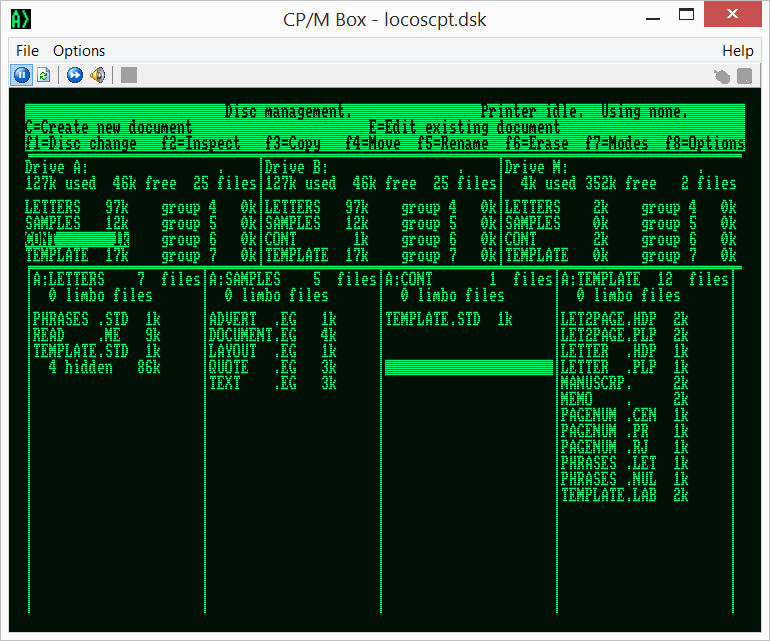Open the Help menu

click(x=738, y=51)
